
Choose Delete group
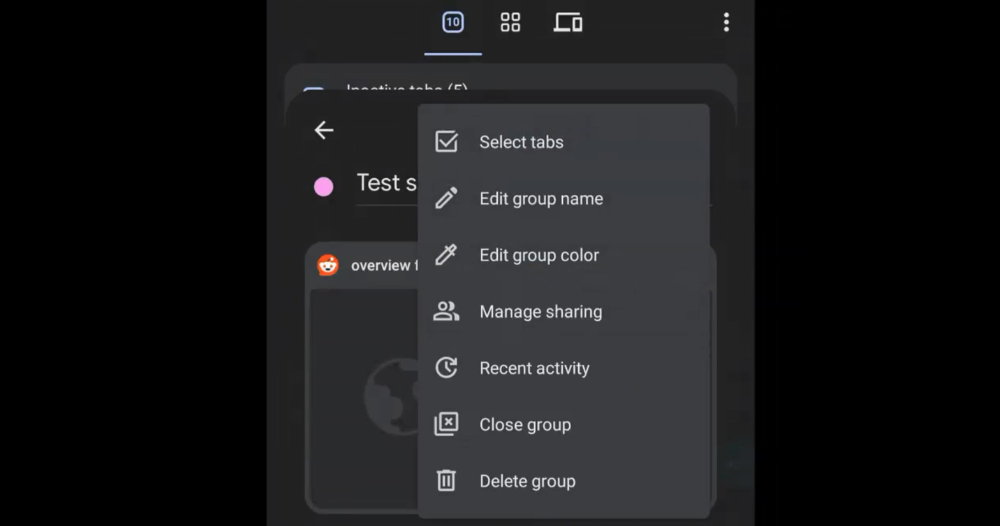564,481
